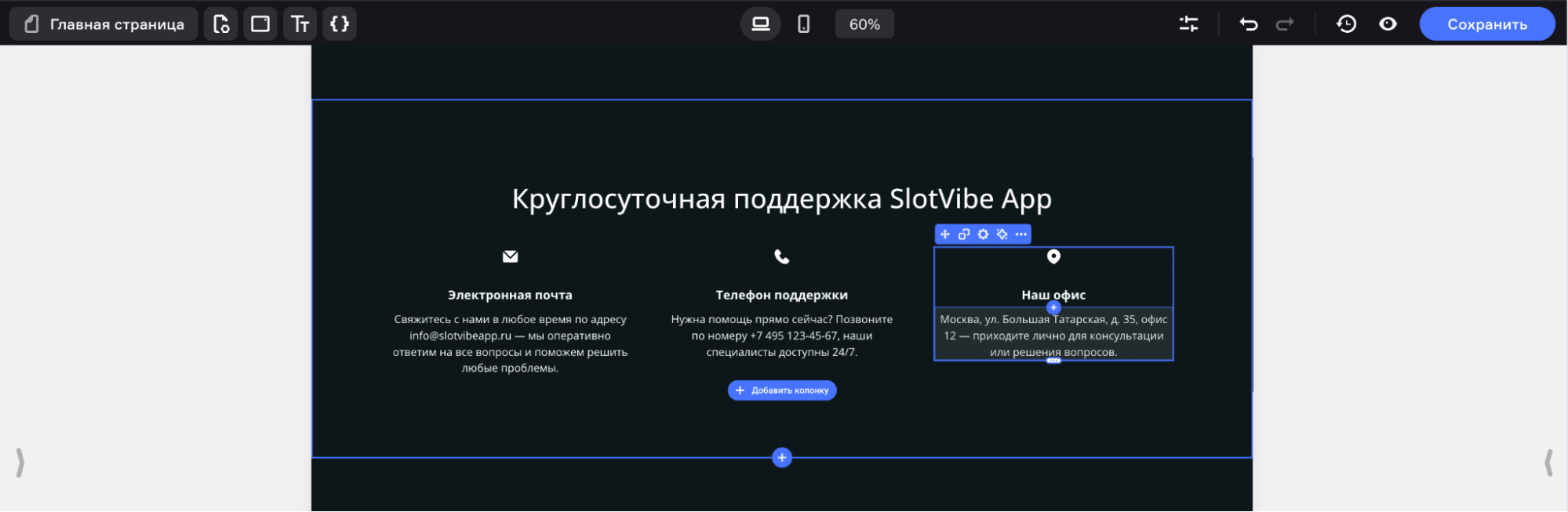The height and width of the screenshot is (512, 1568).
Task: Duplicate the selected Наш офис column
Action: [x=964, y=234]
